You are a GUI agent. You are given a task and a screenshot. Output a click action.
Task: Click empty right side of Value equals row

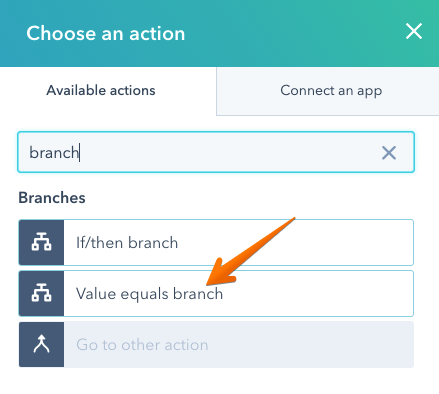(x=320, y=293)
